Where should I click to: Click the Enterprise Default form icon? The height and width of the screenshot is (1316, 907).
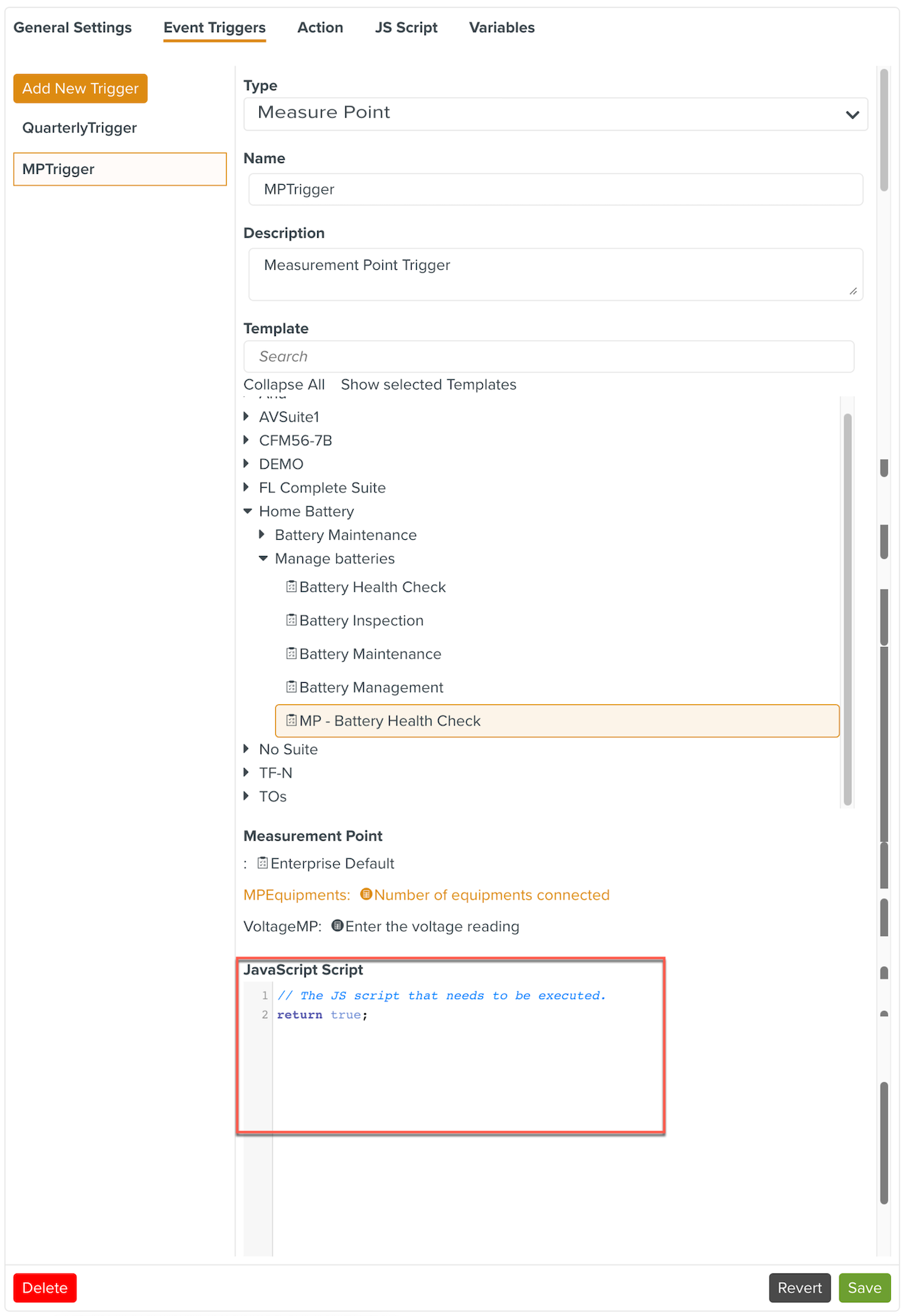point(263,863)
